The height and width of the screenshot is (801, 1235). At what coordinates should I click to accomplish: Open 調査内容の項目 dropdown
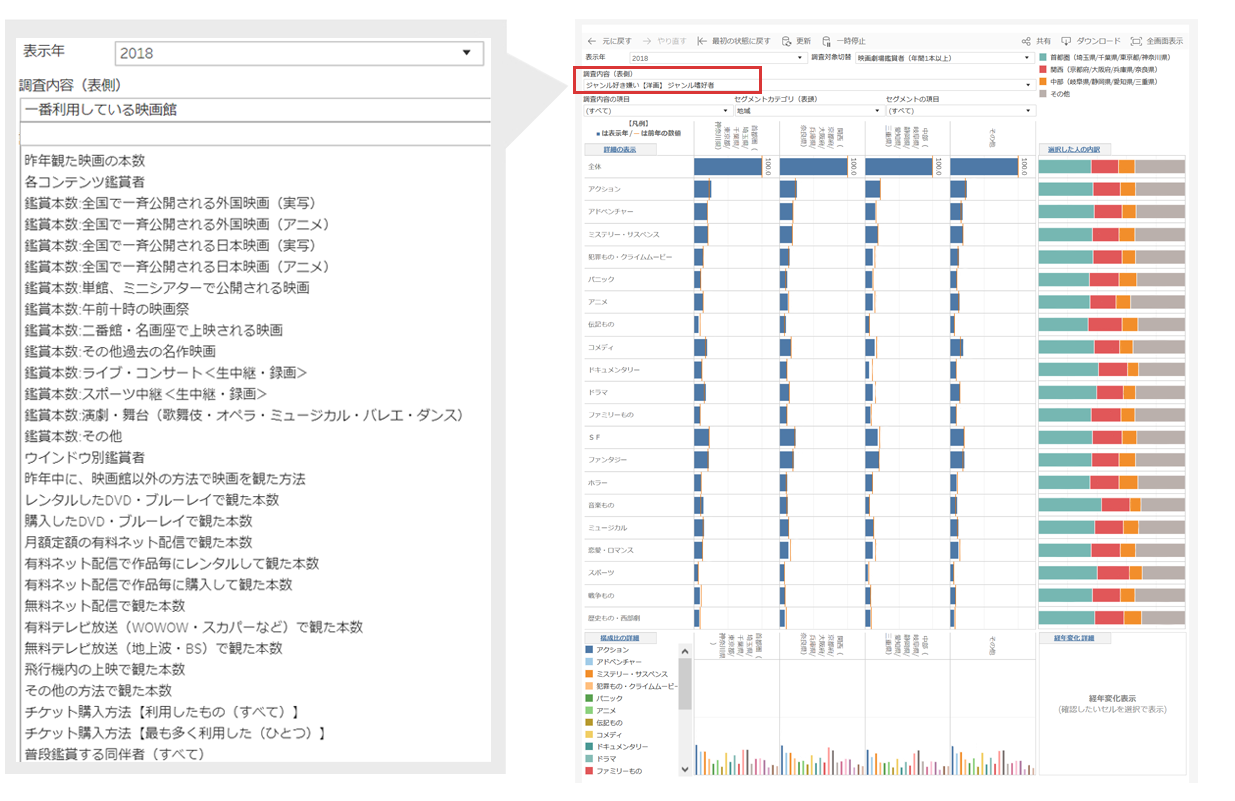coord(657,111)
